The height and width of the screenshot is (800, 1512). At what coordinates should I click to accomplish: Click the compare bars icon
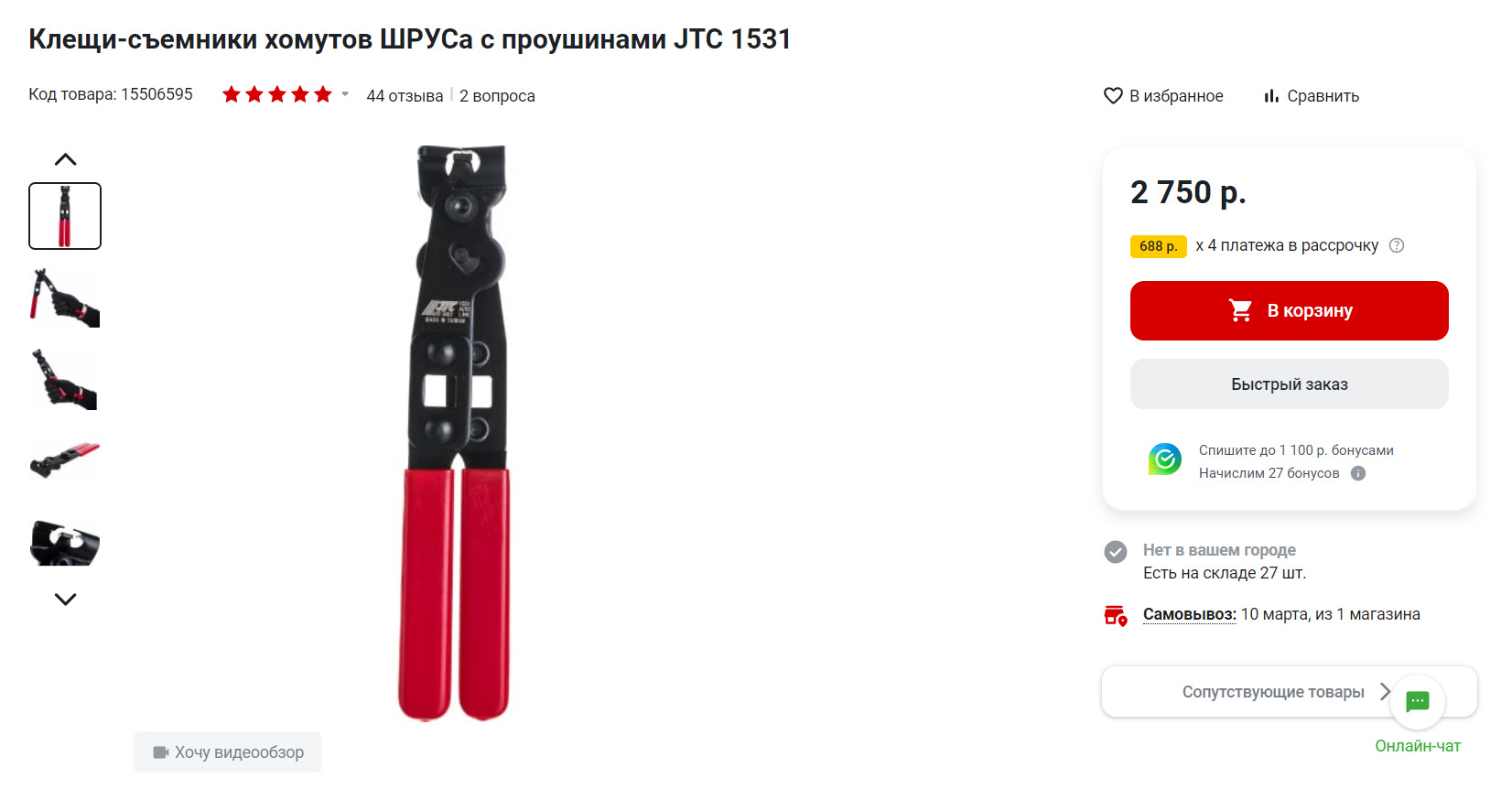click(1271, 96)
